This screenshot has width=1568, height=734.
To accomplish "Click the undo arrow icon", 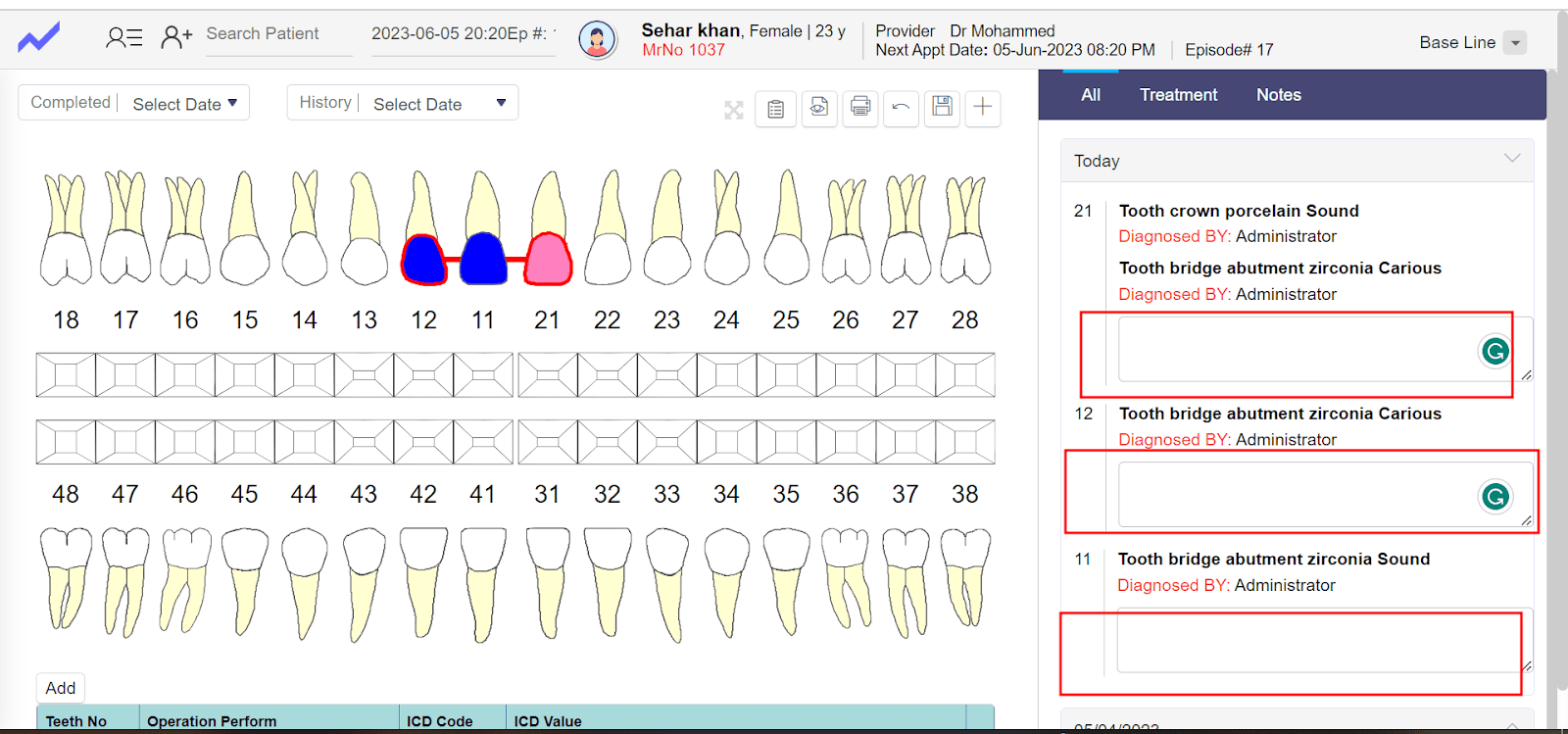I will 901,107.
